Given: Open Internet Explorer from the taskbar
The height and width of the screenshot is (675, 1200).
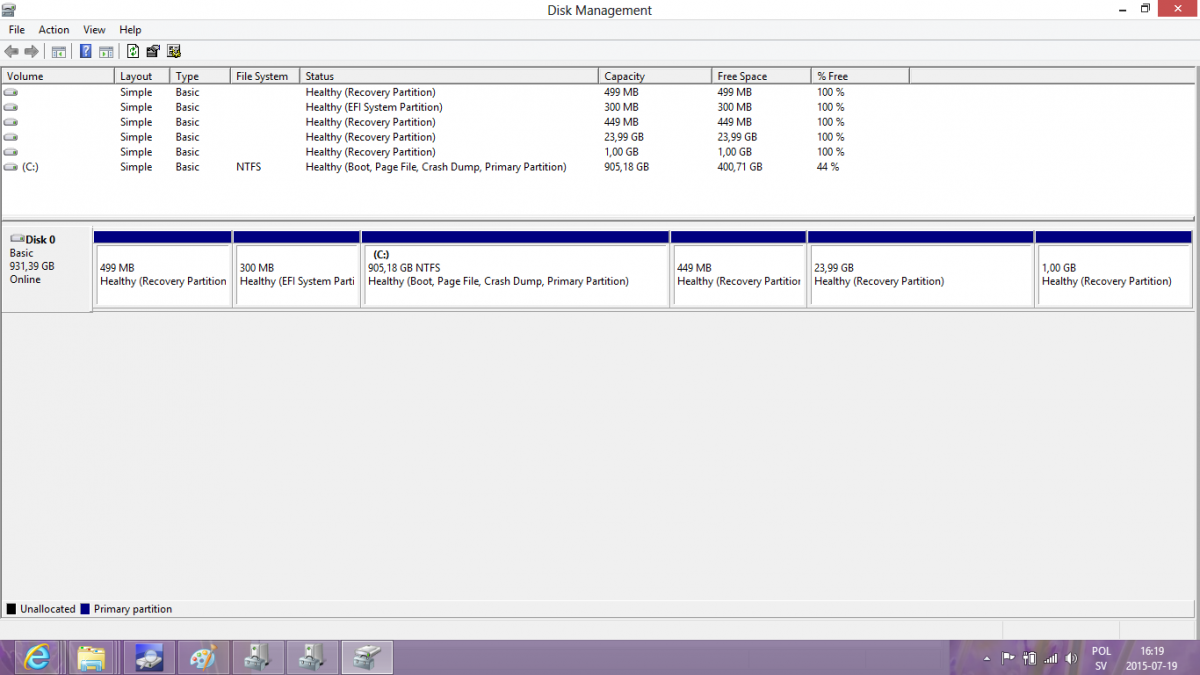Looking at the screenshot, I should point(37,657).
